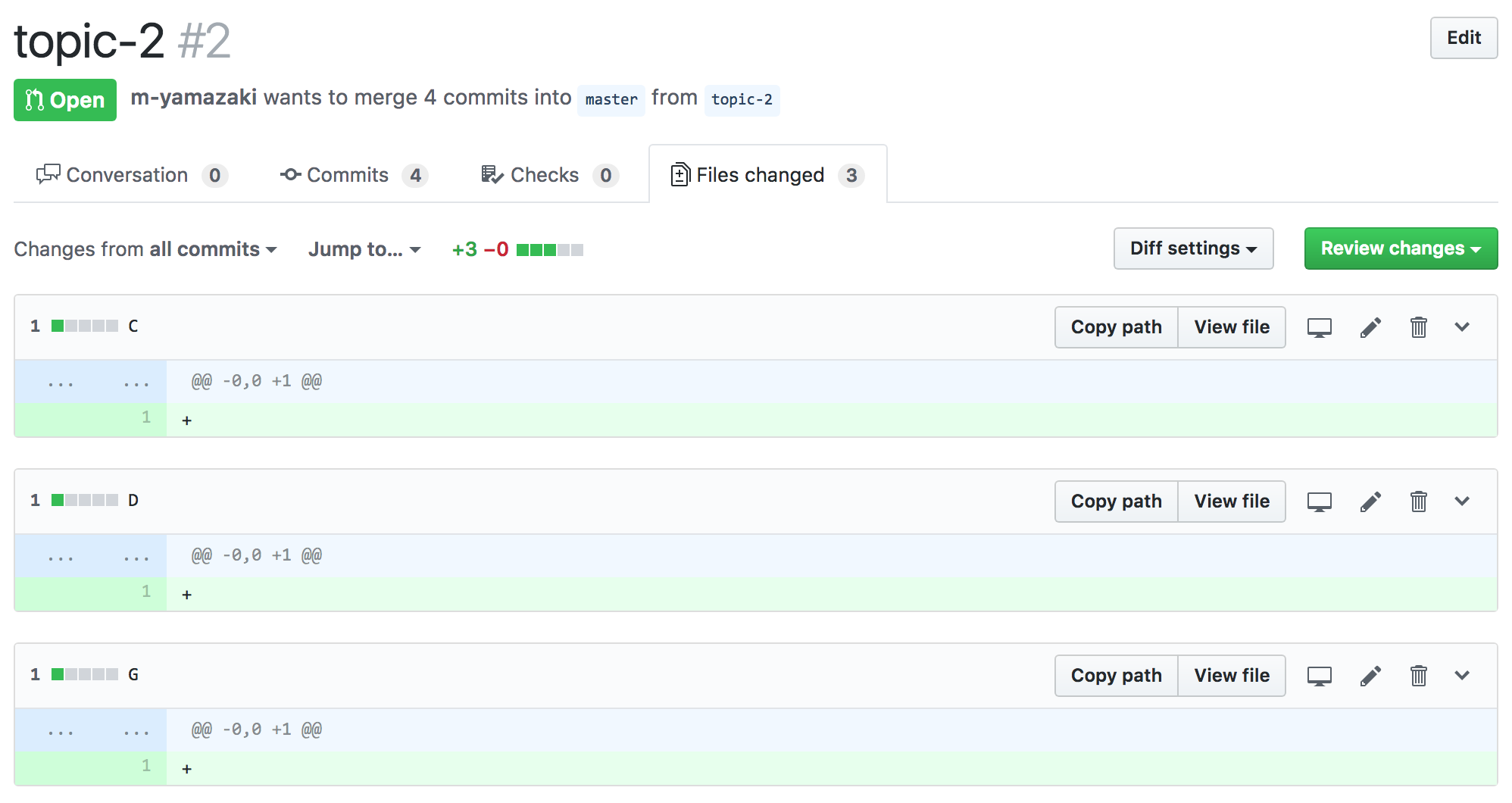Click the m-yamazaki author name
This screenshot has width=1512, height=803.
[194, 98]
